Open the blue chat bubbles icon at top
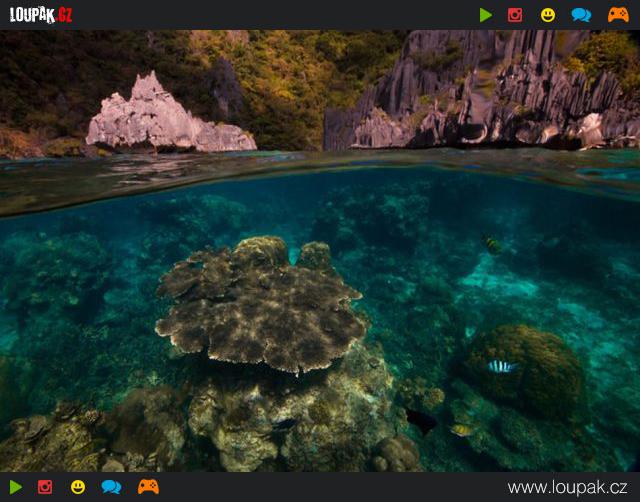 point(581,15)
